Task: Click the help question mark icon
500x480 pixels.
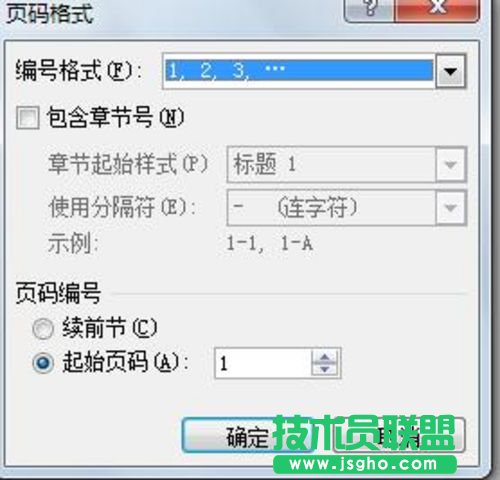Action: [370, 9]
